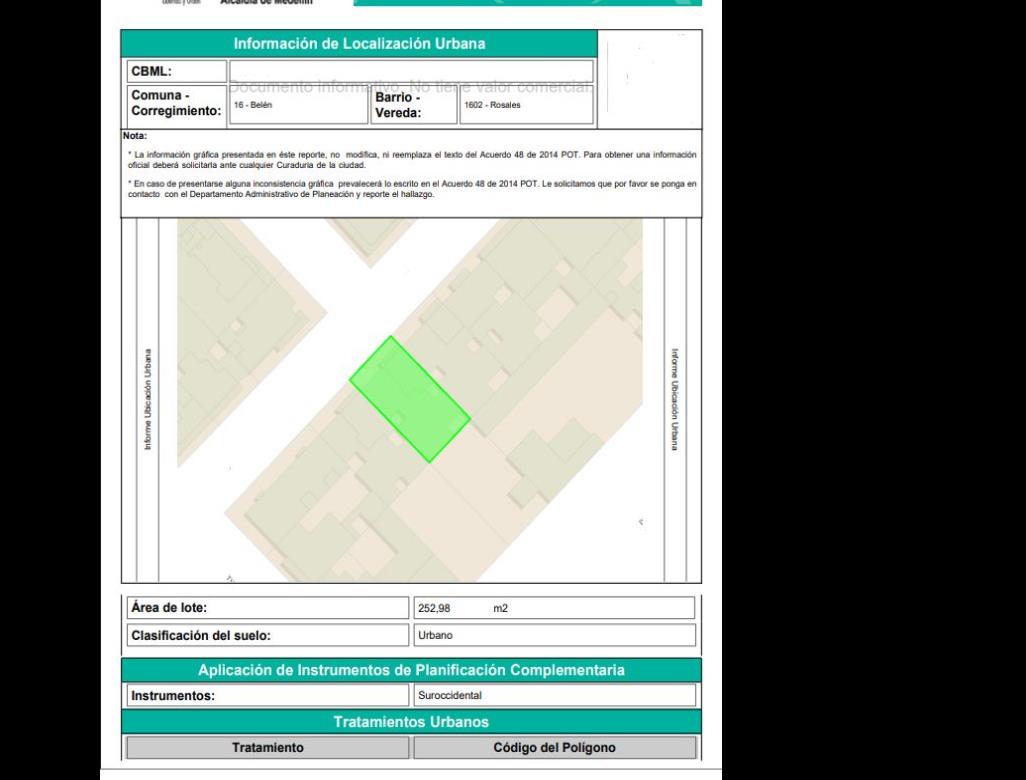
Task: Select the 'Barrio - Vereda:' label
Action: pos(398,105)
